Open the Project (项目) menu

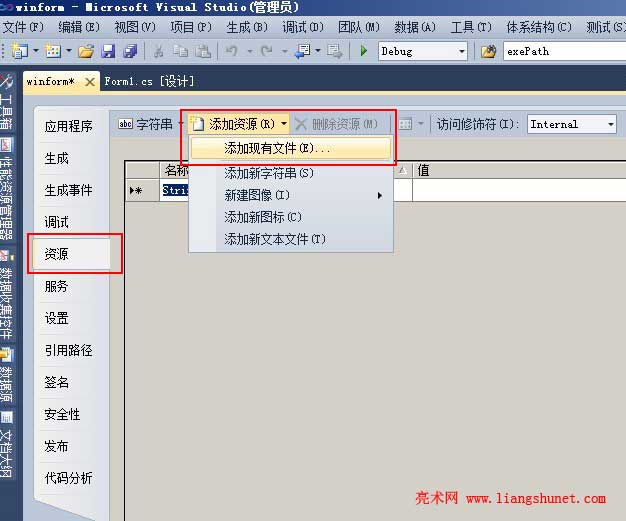click(191, 27)
